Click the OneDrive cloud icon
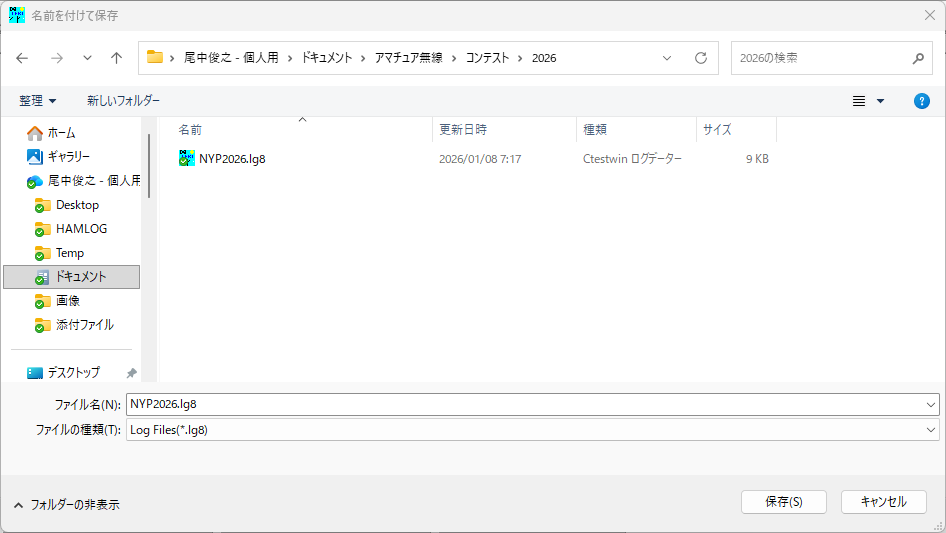The height and width of the screenshot is (533, 946). click(x=35, y=181)
